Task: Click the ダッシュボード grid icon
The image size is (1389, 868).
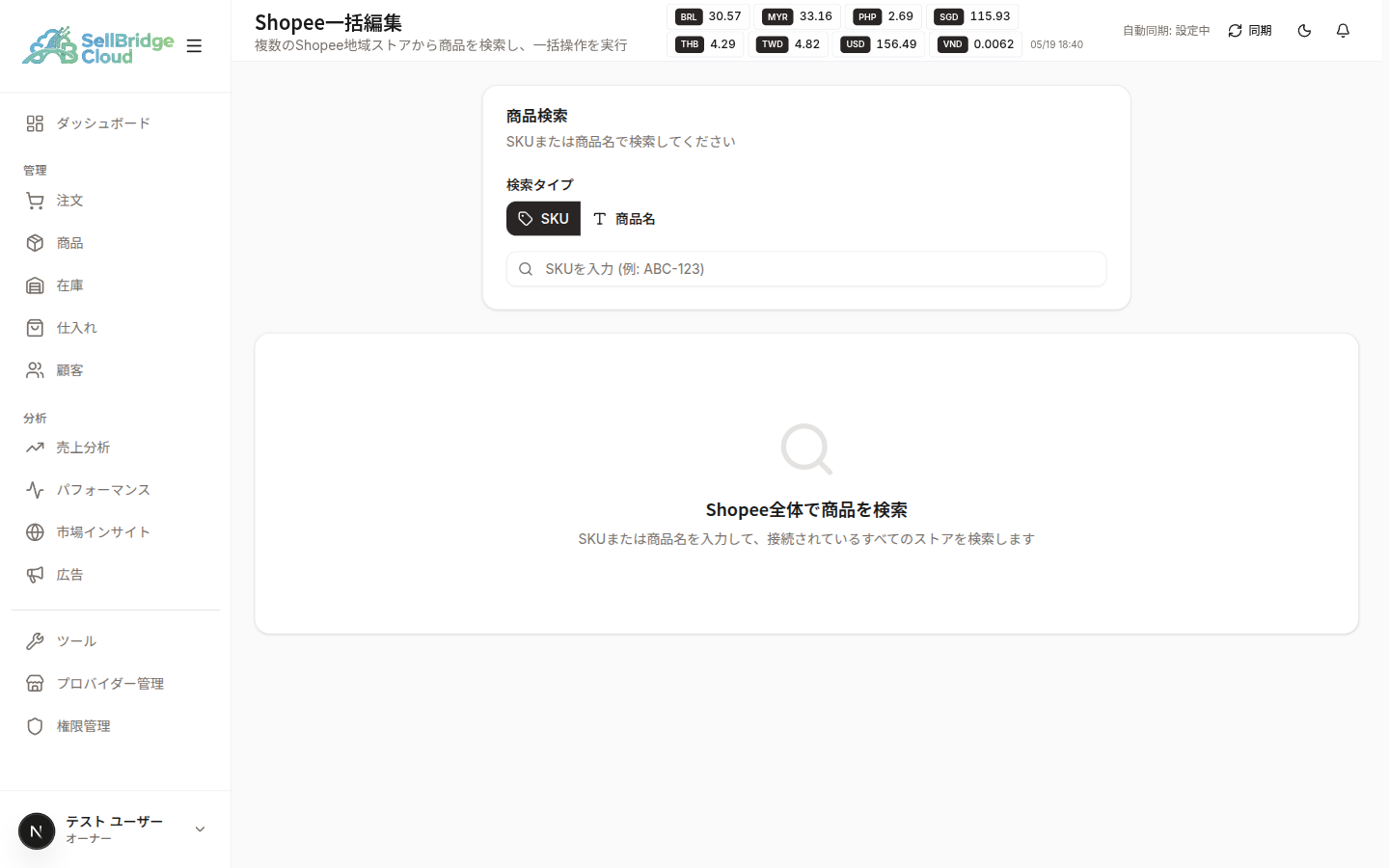Action: coord(35,123)
